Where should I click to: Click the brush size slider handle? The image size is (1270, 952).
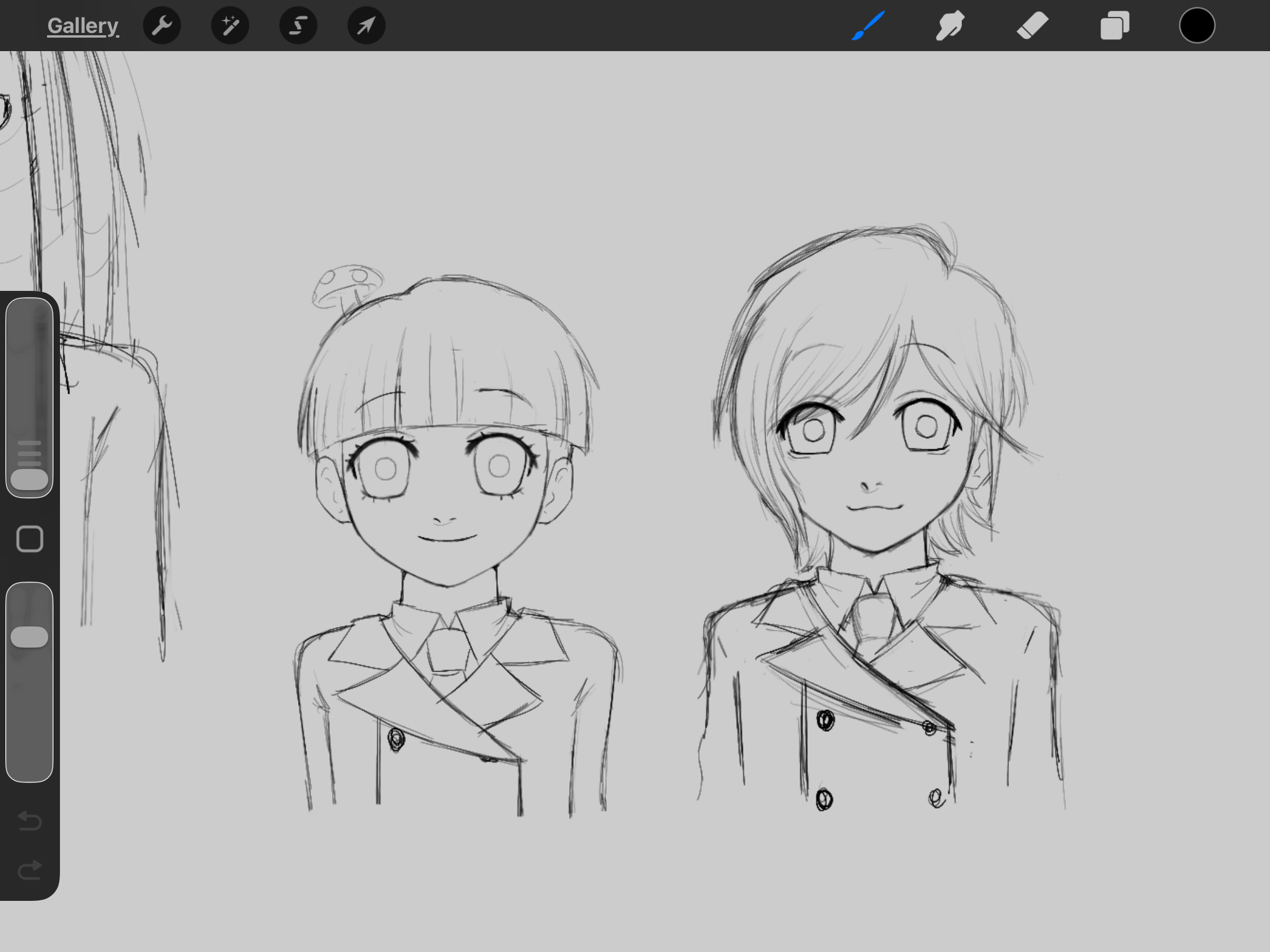coord(29,479)
